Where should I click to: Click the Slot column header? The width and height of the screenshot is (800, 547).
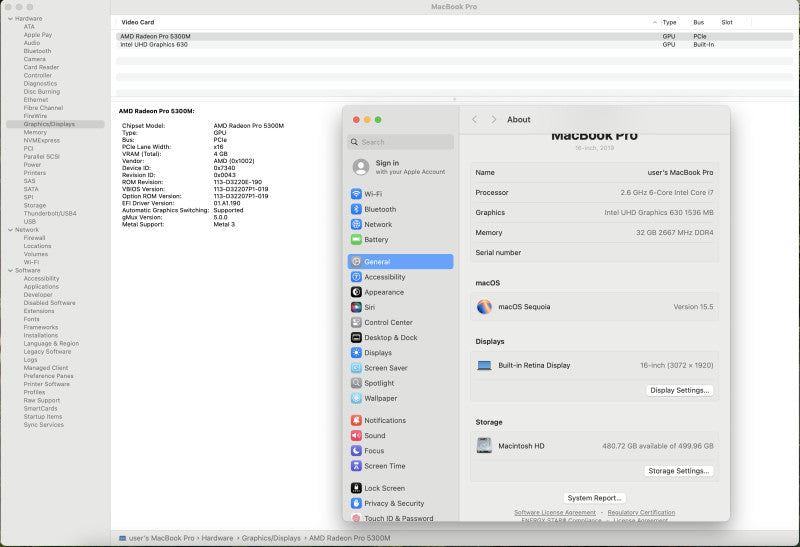(x=727, y=22)
